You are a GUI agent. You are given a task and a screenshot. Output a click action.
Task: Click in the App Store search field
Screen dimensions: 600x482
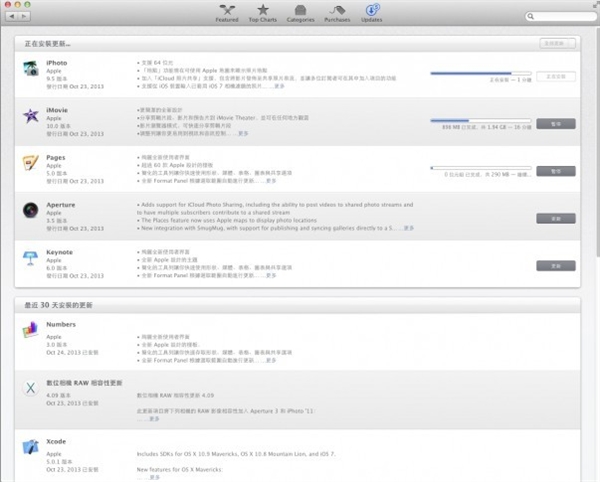(561, 16)
